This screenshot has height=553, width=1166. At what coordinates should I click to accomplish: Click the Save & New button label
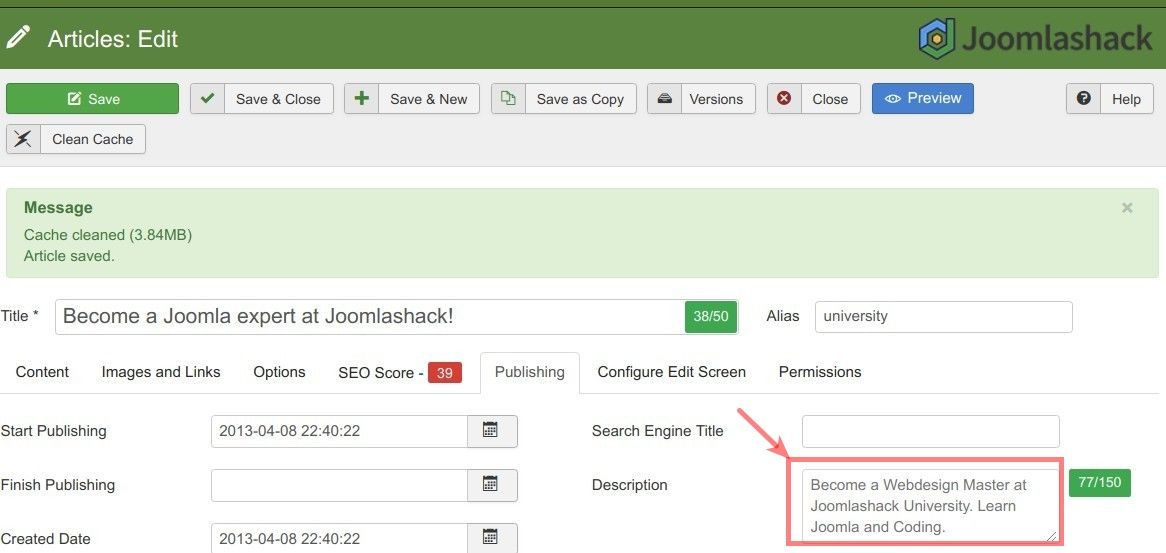(x=428, y=99)
